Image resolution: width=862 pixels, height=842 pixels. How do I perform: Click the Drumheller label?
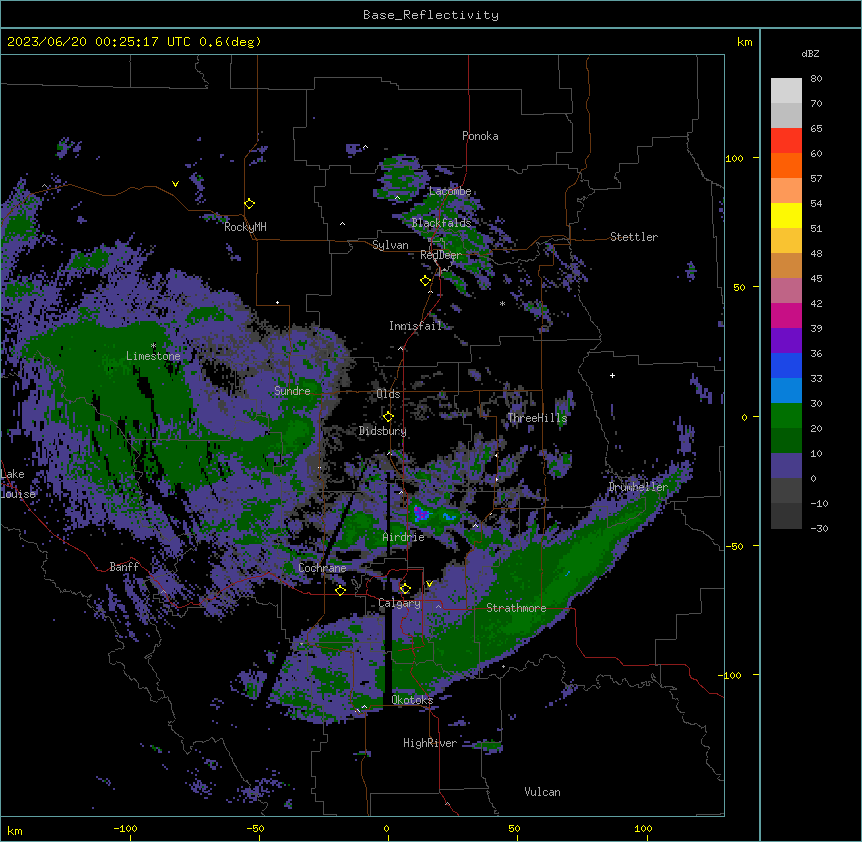[x=638, y=487]
